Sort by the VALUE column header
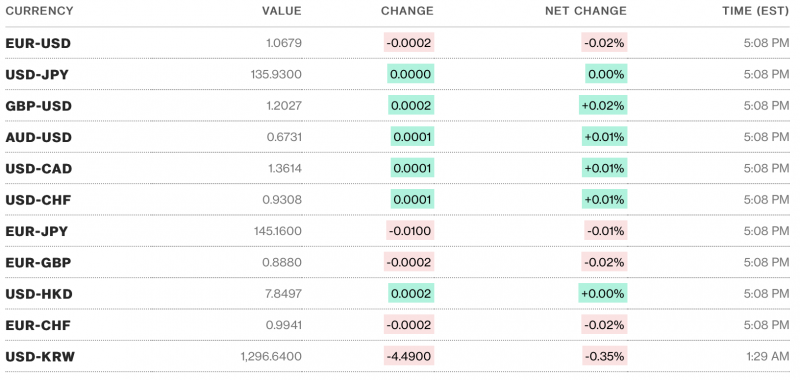This screenshot has width=800, height=380. 282,11
